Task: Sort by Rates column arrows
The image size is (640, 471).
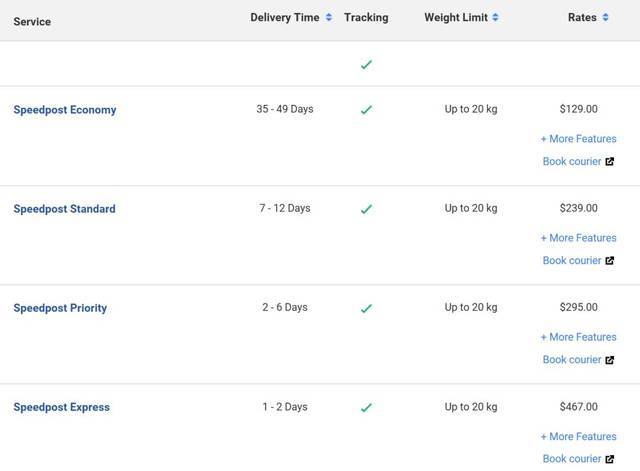Action: (x=606, y=18)
